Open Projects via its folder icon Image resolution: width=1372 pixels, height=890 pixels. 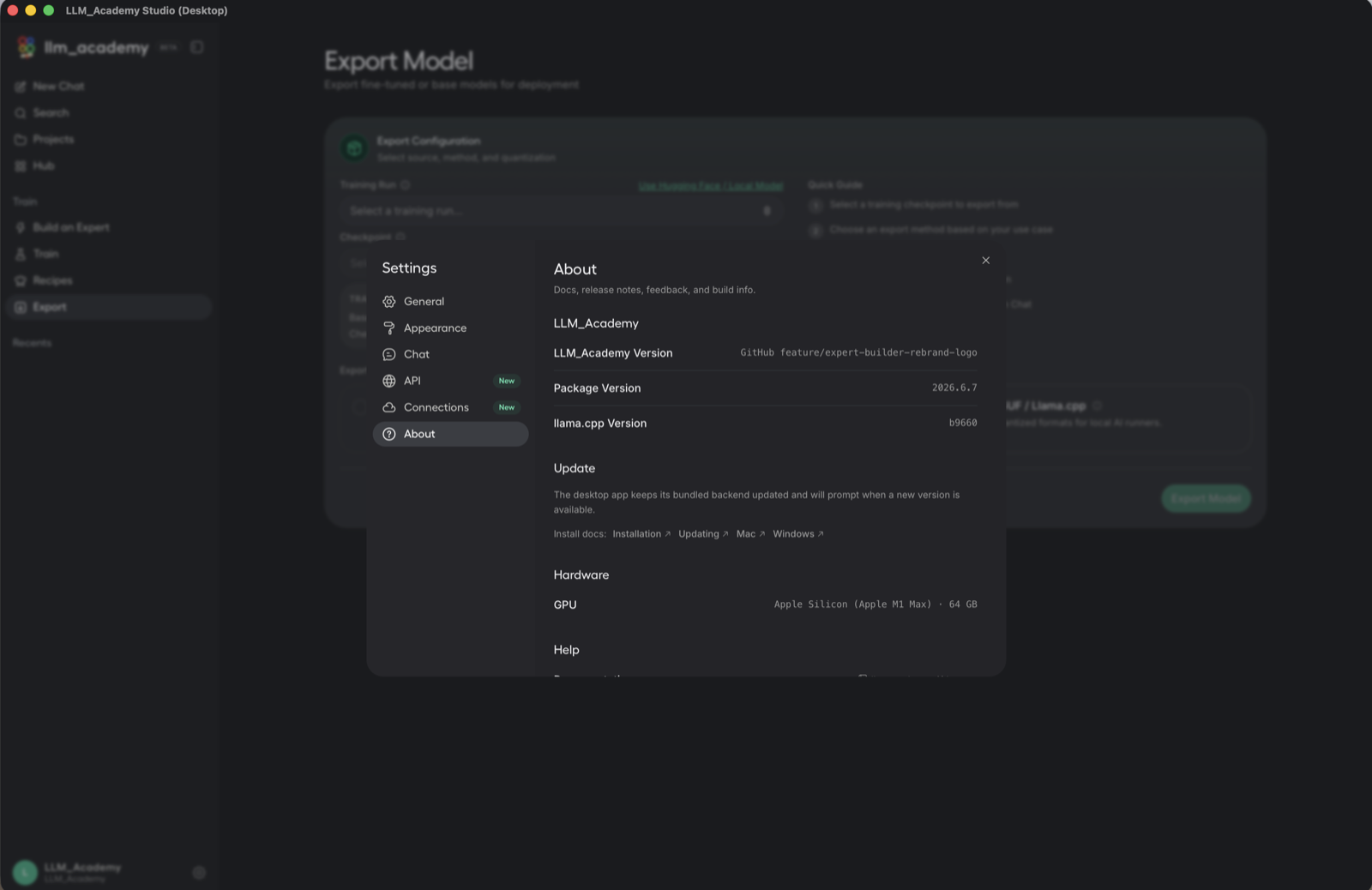[x=21, y=140]
